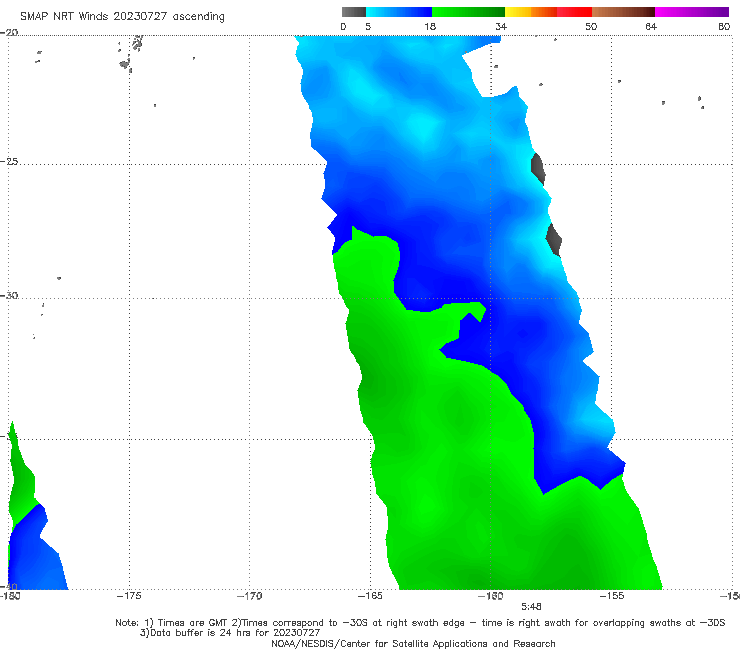Click the NOAA/NESDIS credit line
Viewport: 740px width, 650px height.
pyautogui.click(x=413, y=644)
